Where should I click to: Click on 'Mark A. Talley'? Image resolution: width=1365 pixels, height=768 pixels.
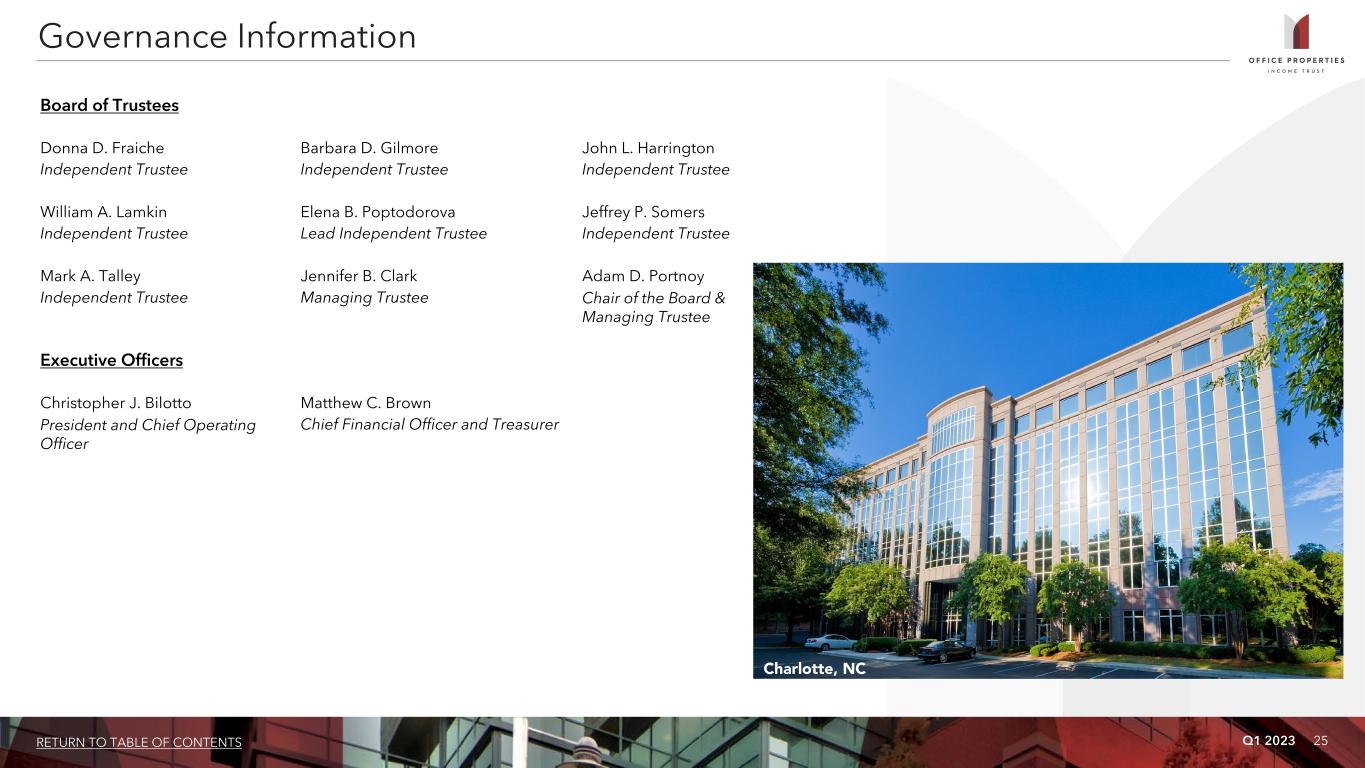pos(90,276)
